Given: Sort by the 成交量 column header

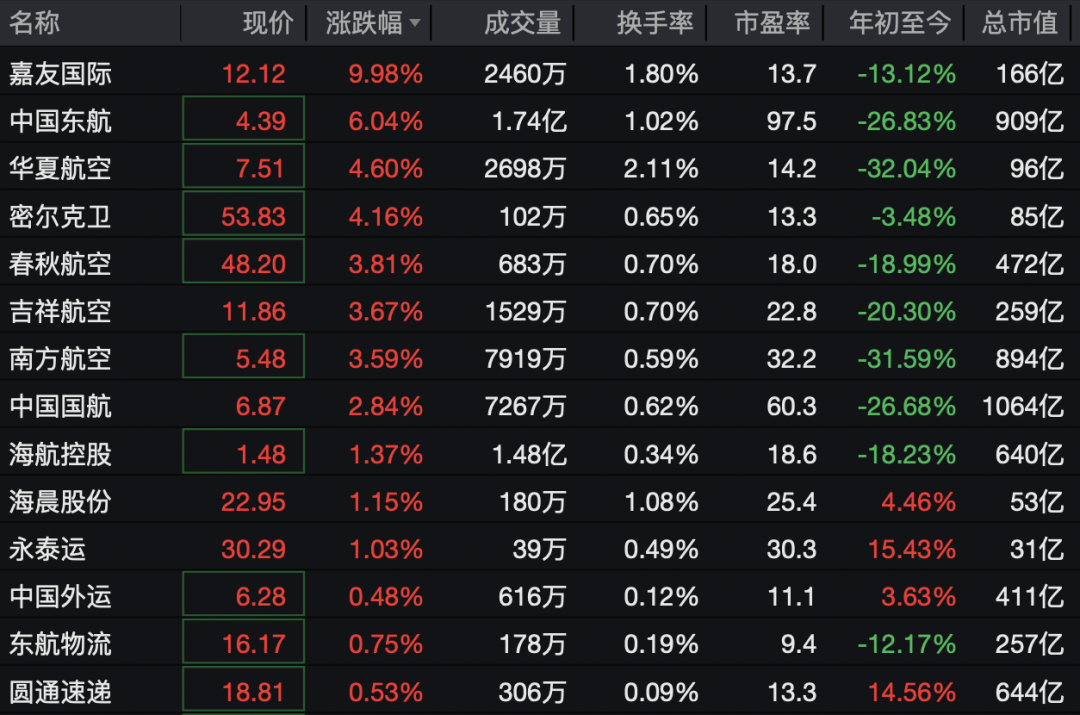Looking at the screenshot, I should coord(522,23).
